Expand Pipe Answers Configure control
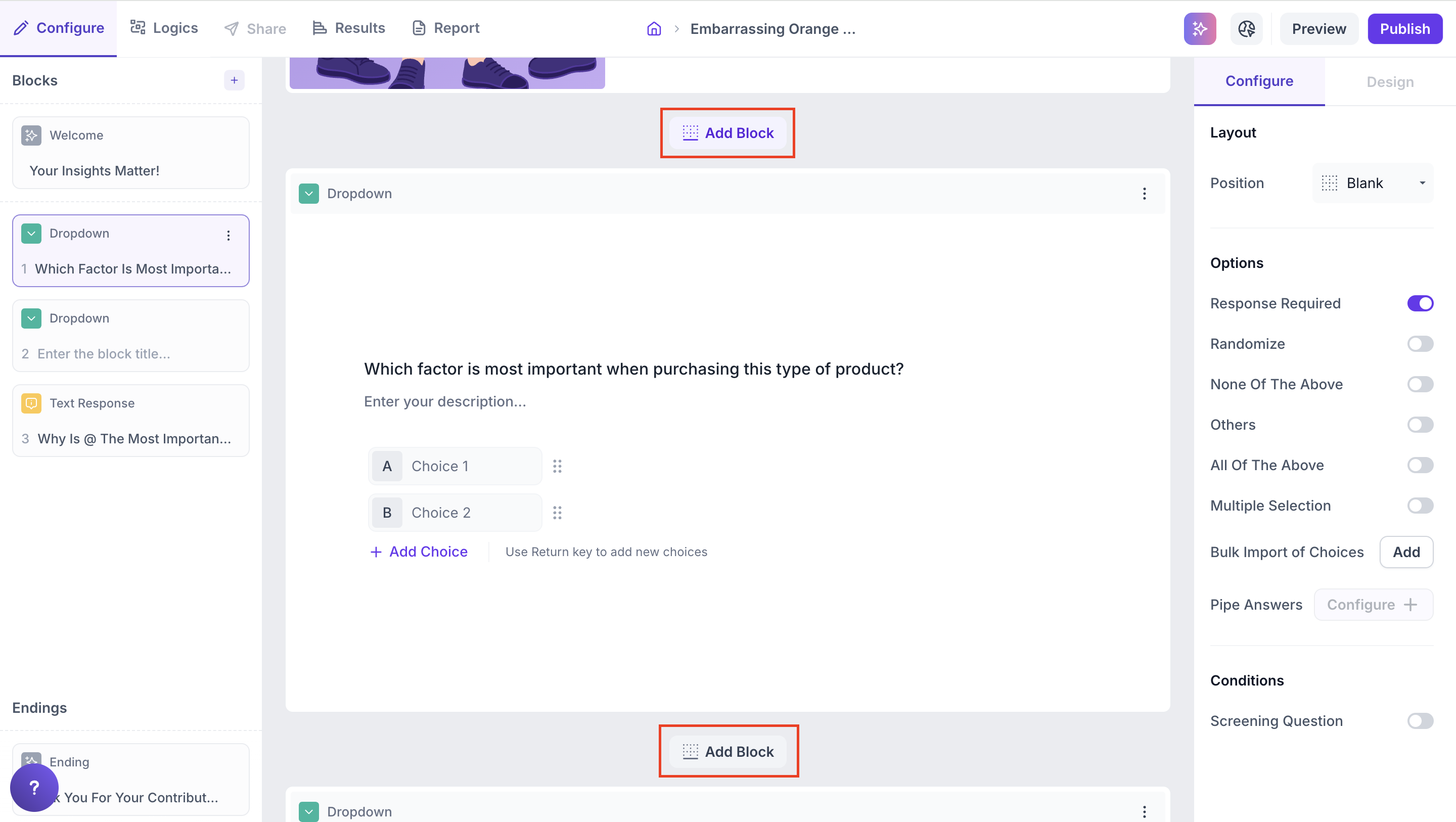The image size is (1456, 822). pyautogui.click(x=1373, y=605)
